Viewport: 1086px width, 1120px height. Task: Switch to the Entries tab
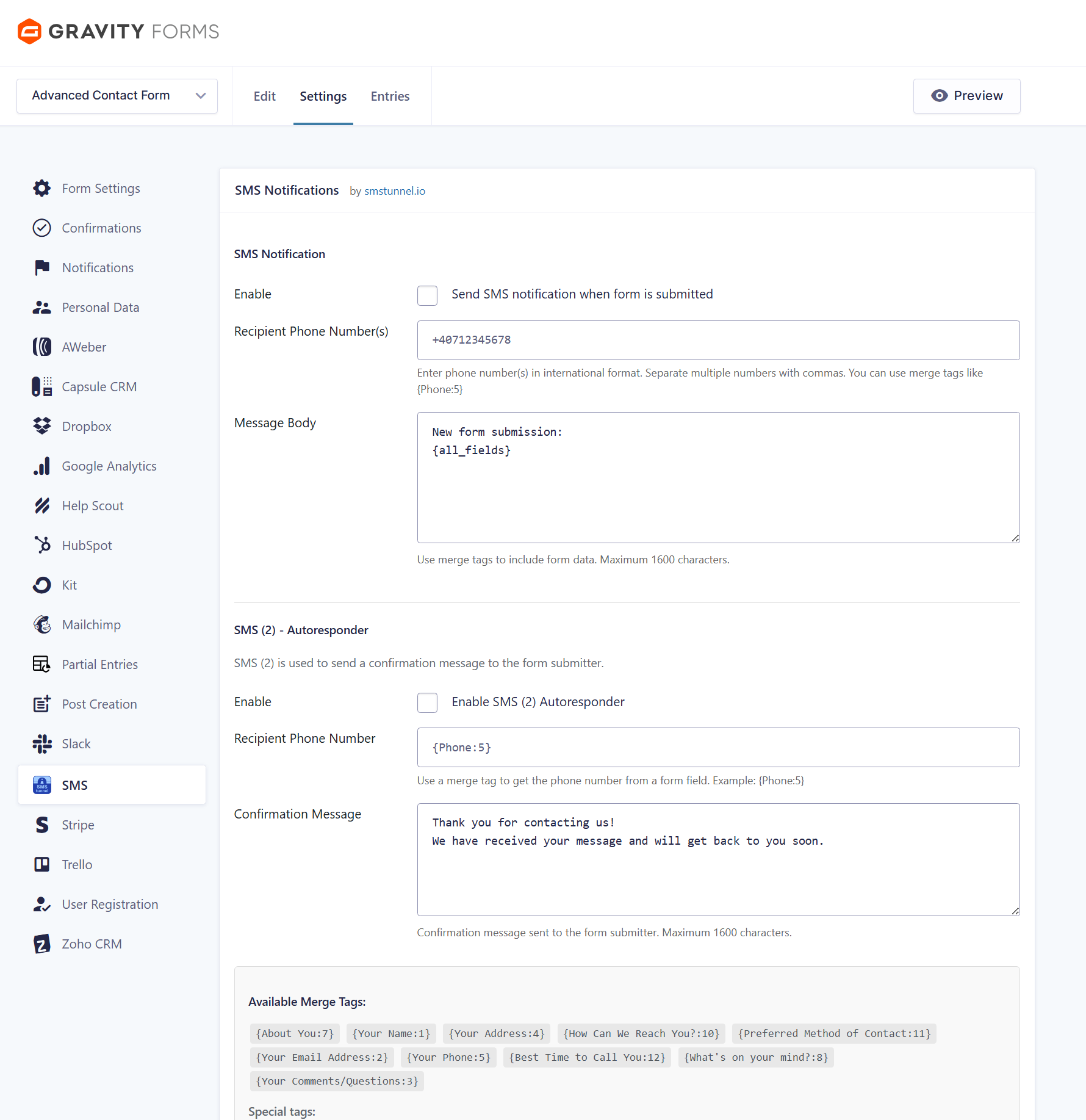coord(390,96)
